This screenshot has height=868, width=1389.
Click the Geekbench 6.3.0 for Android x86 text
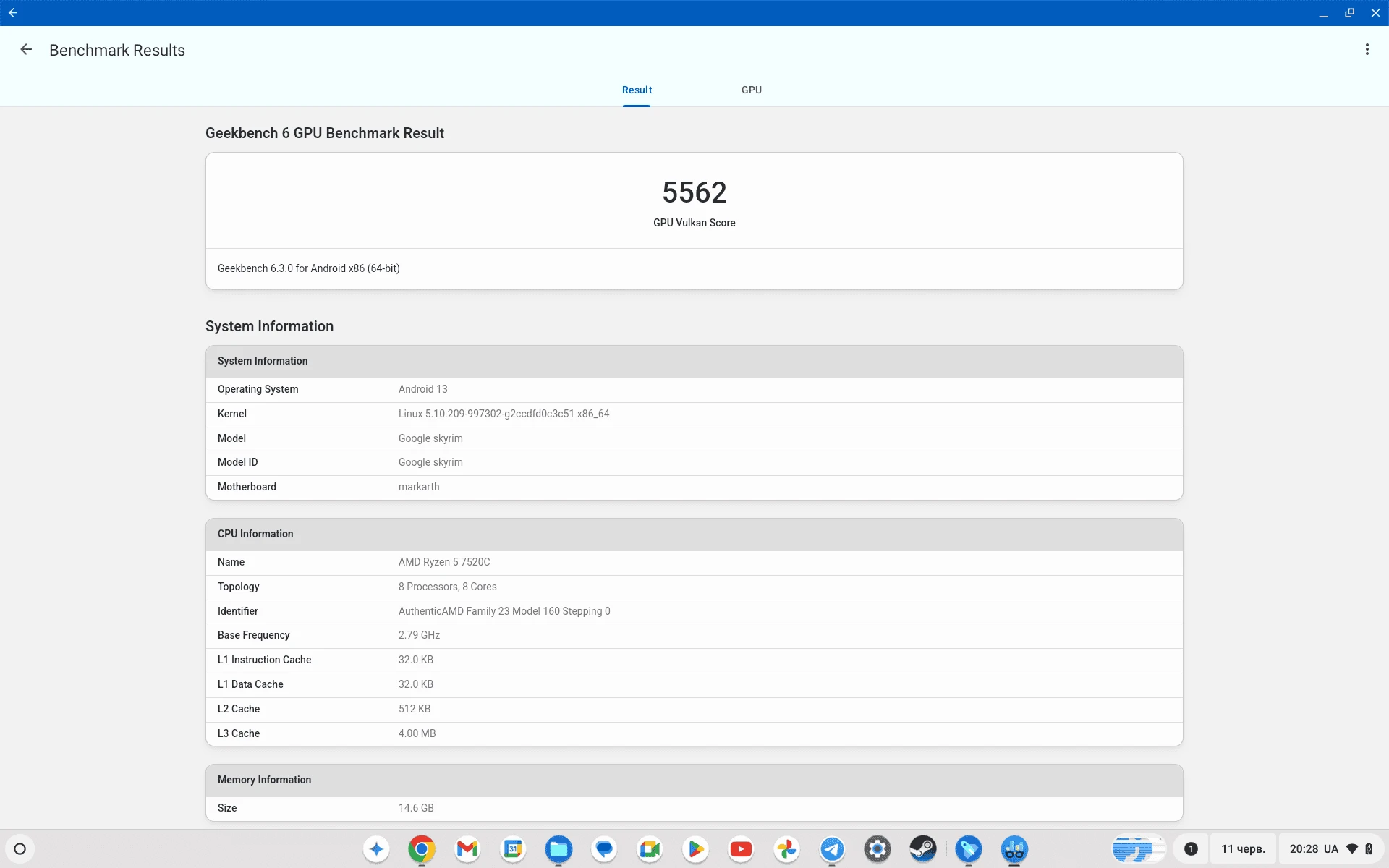pos(309,268)
